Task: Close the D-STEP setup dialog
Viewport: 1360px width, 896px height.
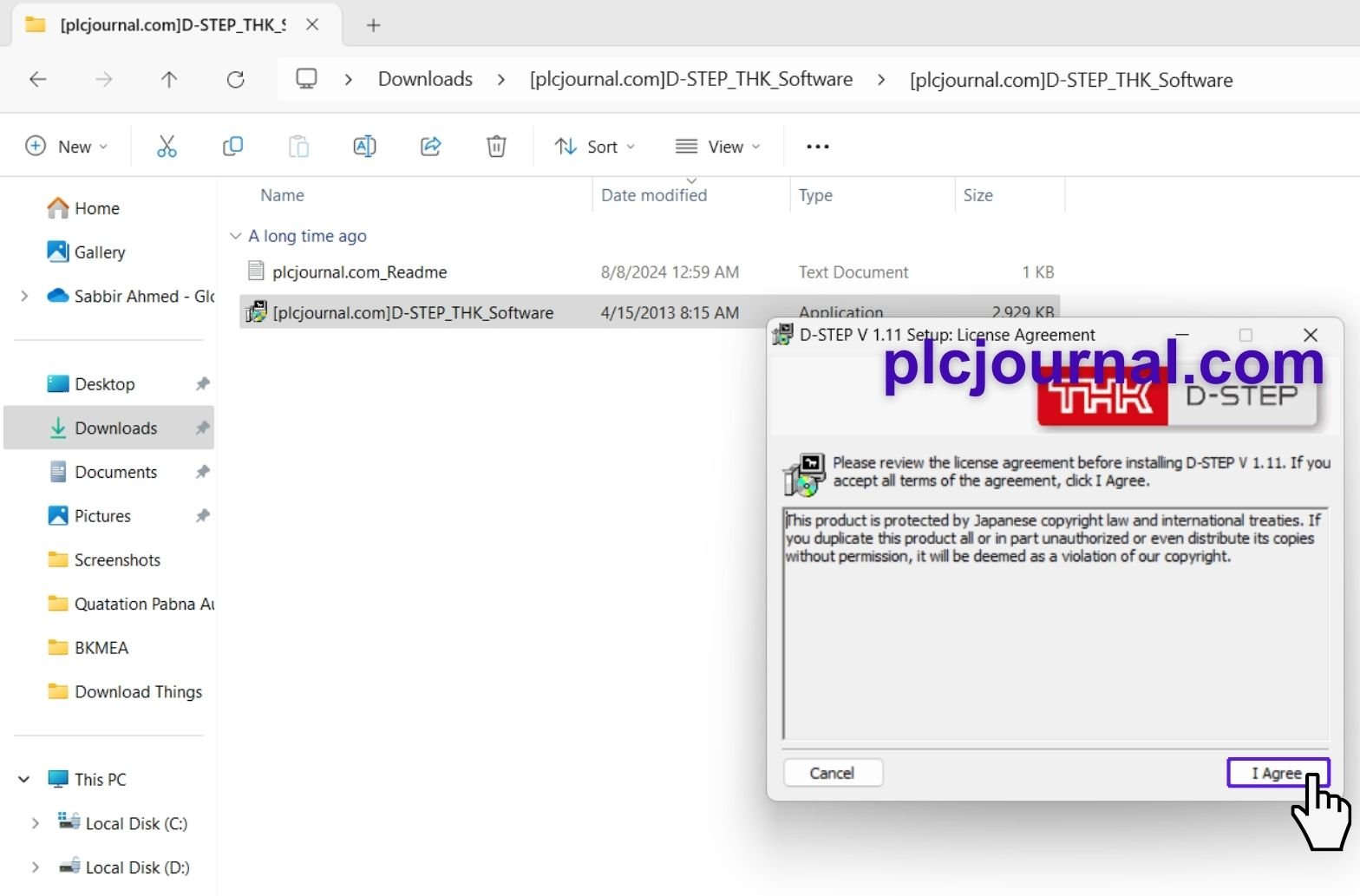Action: click(x=1311, y=335)
